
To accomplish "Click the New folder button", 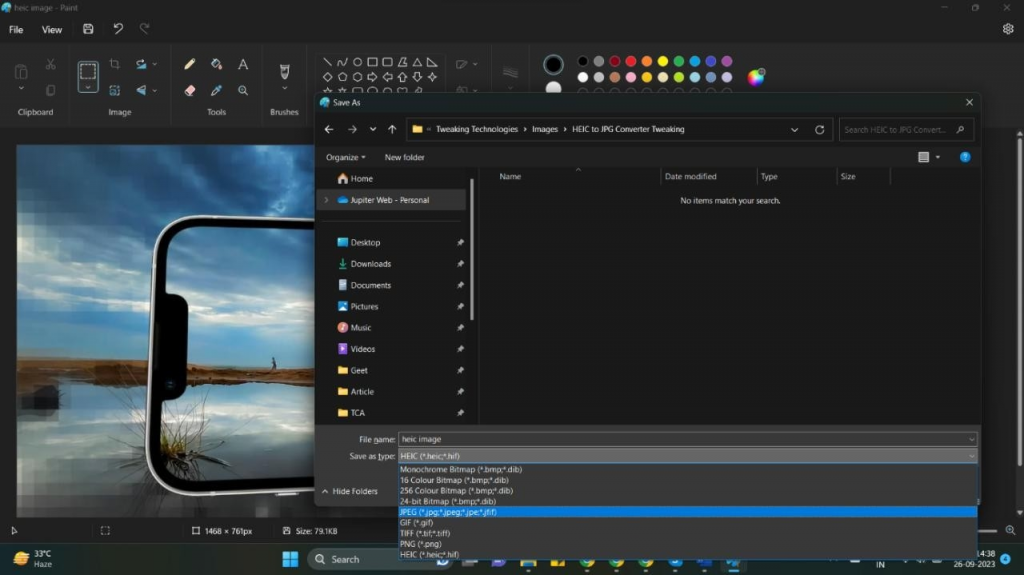I will click(x=404, y=157).
